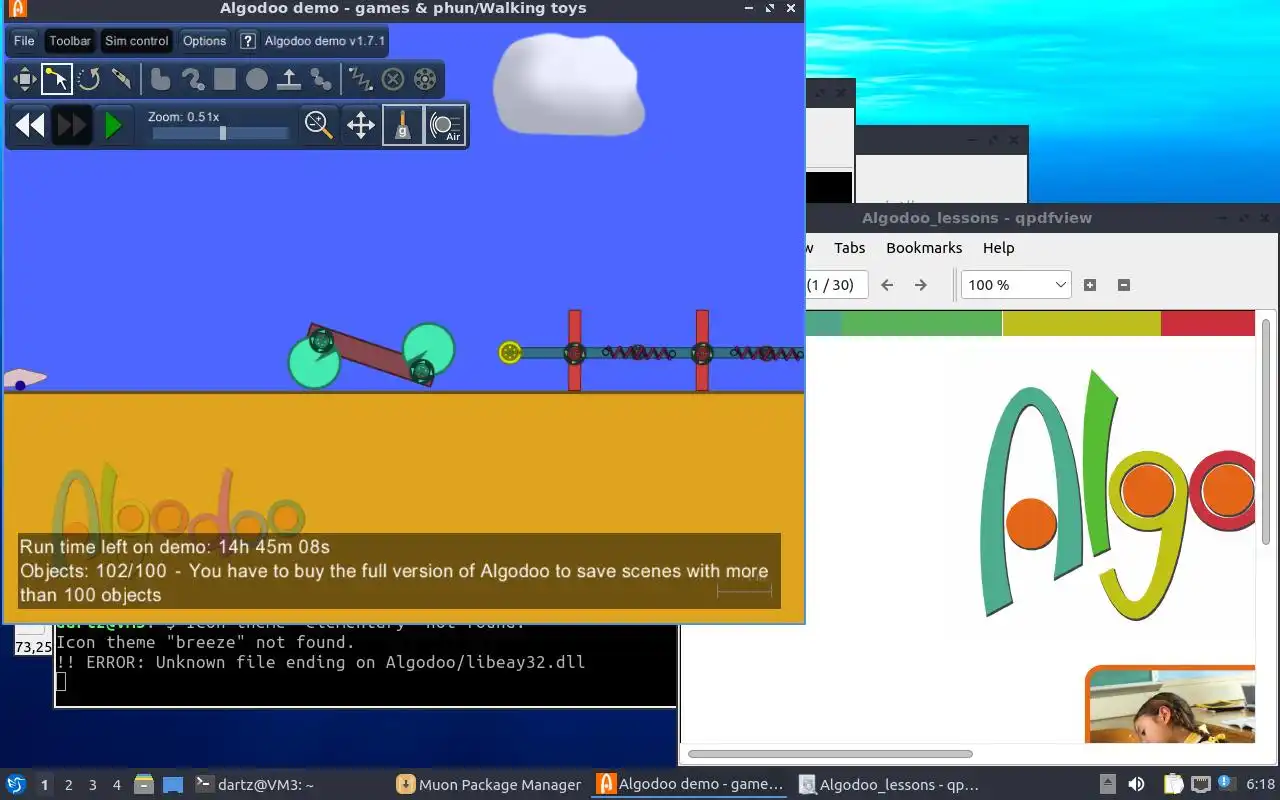Open the Options menu

pos(204,41)
